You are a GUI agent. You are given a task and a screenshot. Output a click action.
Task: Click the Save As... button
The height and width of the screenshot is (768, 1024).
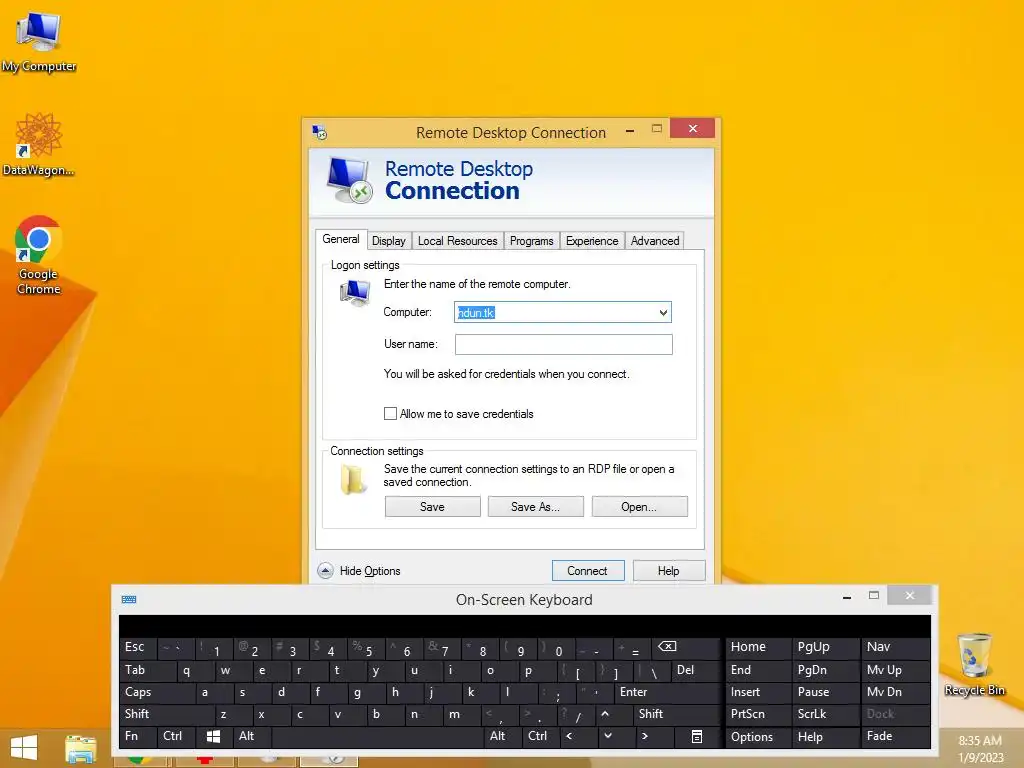(536, 507)
